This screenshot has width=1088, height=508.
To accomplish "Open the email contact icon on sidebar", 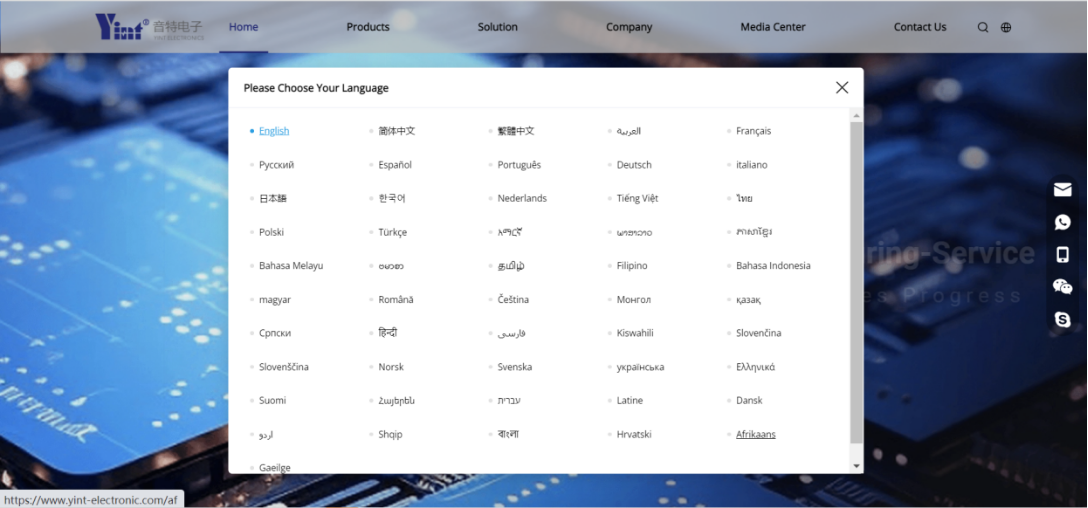I will click(x=1062, y=189).
